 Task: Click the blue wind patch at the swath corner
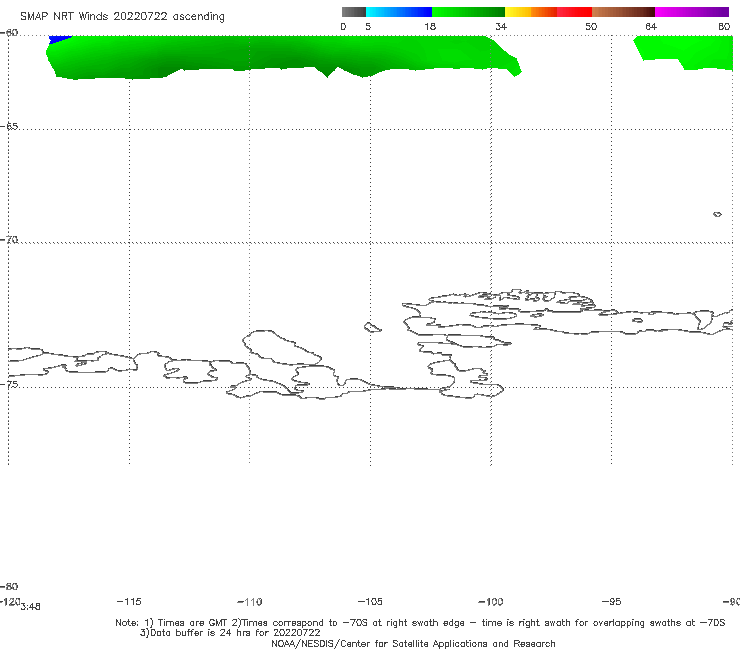click(x=59, y=39)
